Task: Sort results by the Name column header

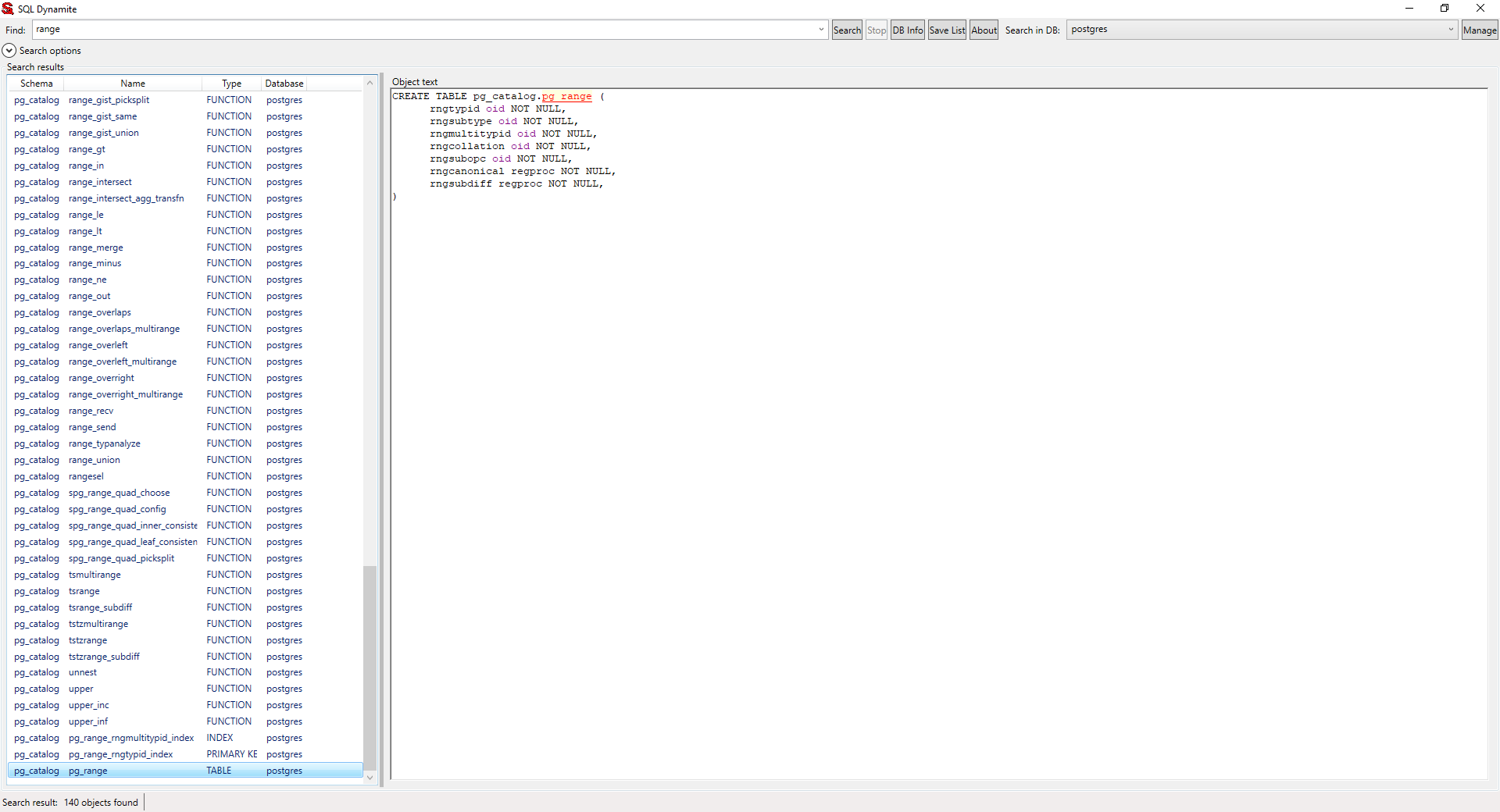Action: click(132, 84)
